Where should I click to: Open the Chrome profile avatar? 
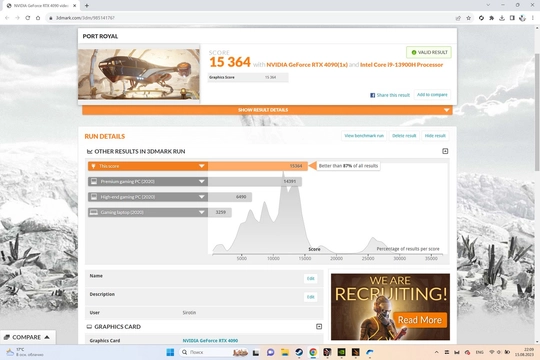tap(522, 18)
